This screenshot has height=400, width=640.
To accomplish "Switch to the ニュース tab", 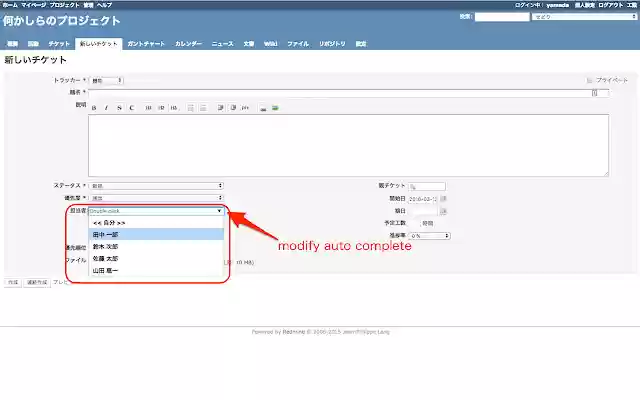I will [x=222, y=44].
